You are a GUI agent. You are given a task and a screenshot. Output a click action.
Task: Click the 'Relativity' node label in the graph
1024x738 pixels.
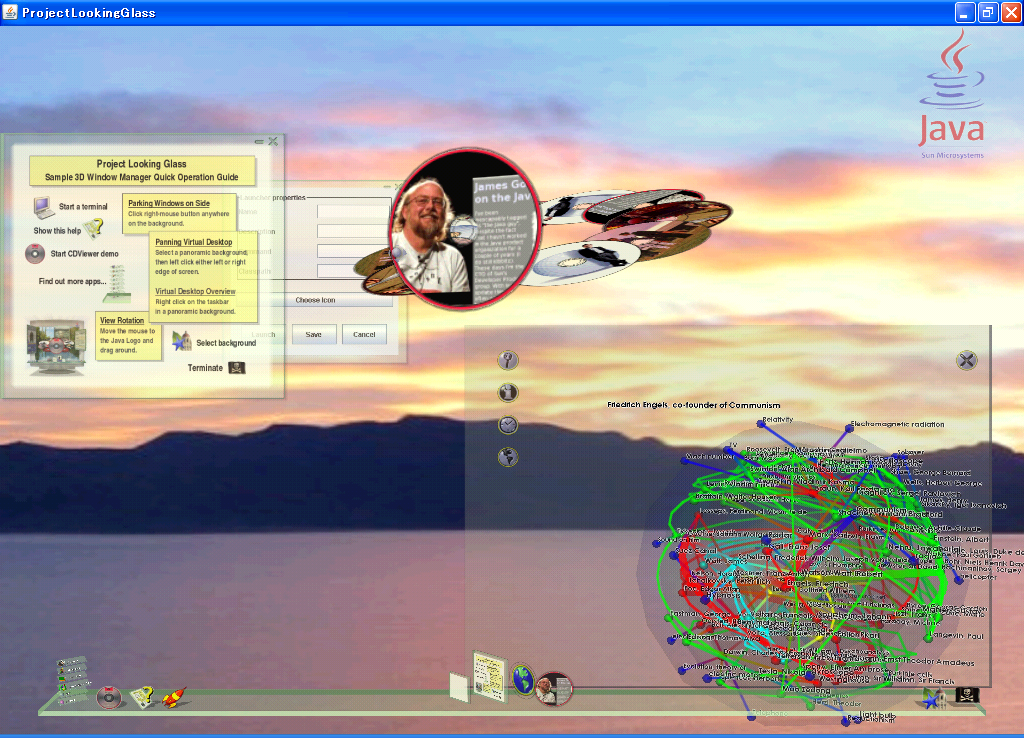[x=778, y=420]
